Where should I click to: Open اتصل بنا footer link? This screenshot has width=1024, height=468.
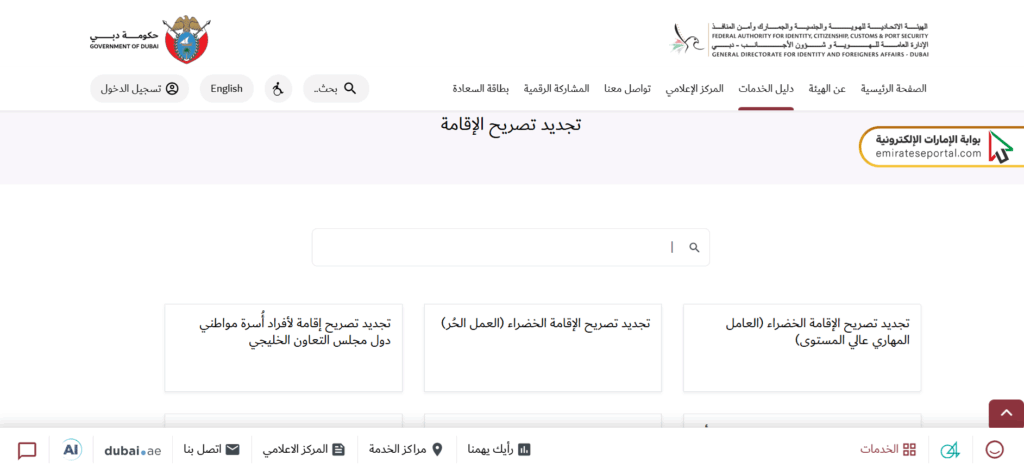[x=211, y=450]
